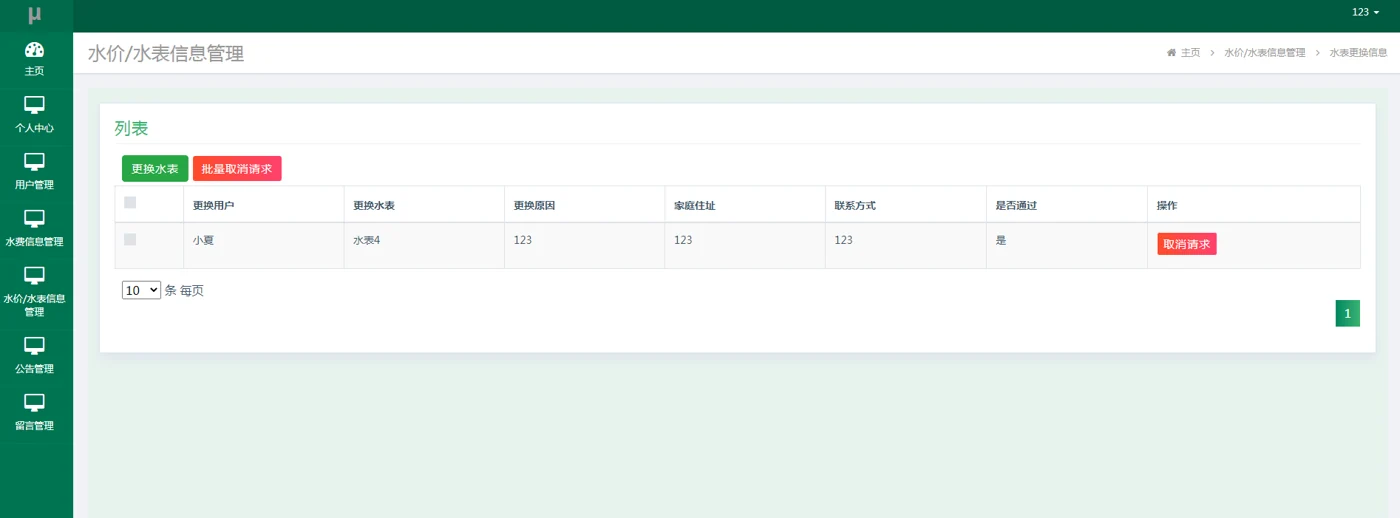Click the 水价/水表信息管理 page title
This screenshot has height=518, width=1400.
click(166, 54)
